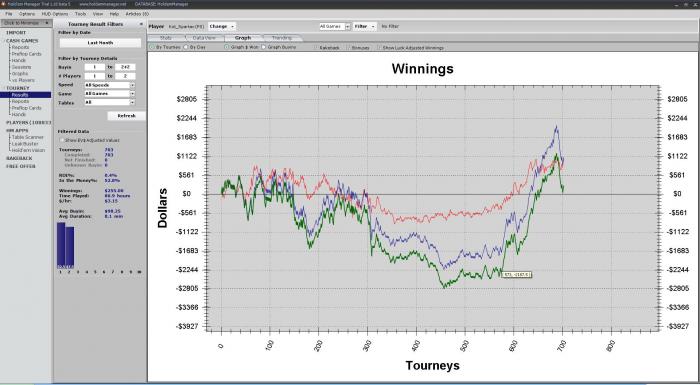Click the # Players maximum field
This screenshot has height=385, width=700.
(x=125, y=76)
